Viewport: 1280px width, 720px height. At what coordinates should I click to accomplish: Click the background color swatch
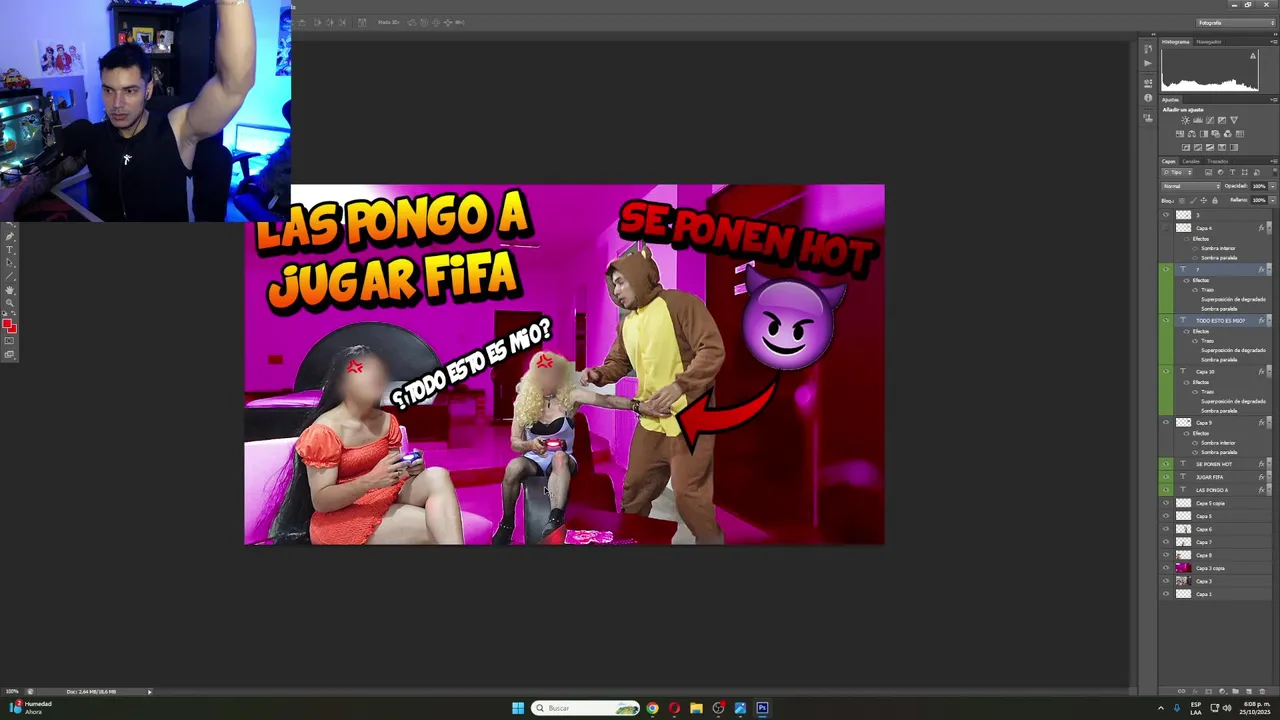13,330
